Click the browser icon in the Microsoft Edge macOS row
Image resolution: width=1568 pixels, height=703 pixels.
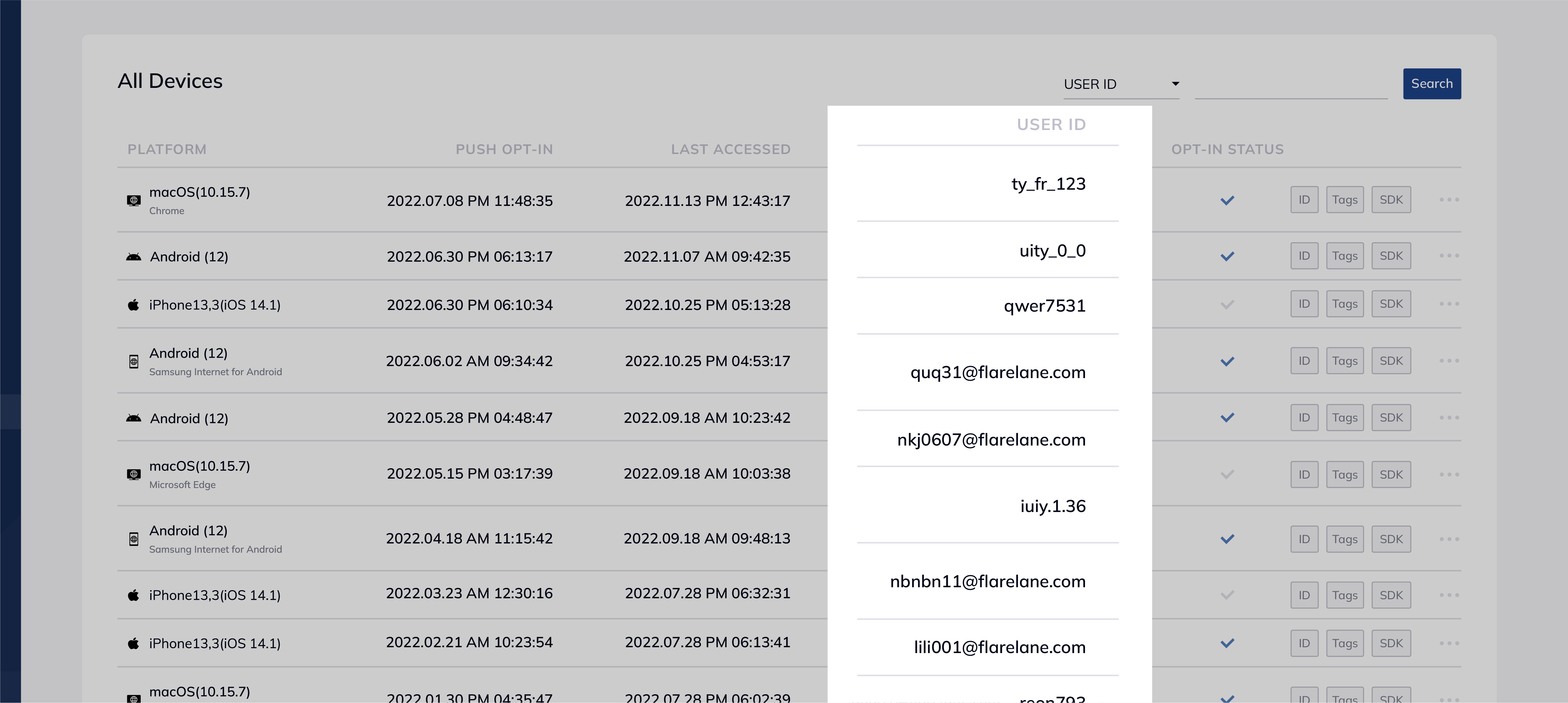coord(134,473)
